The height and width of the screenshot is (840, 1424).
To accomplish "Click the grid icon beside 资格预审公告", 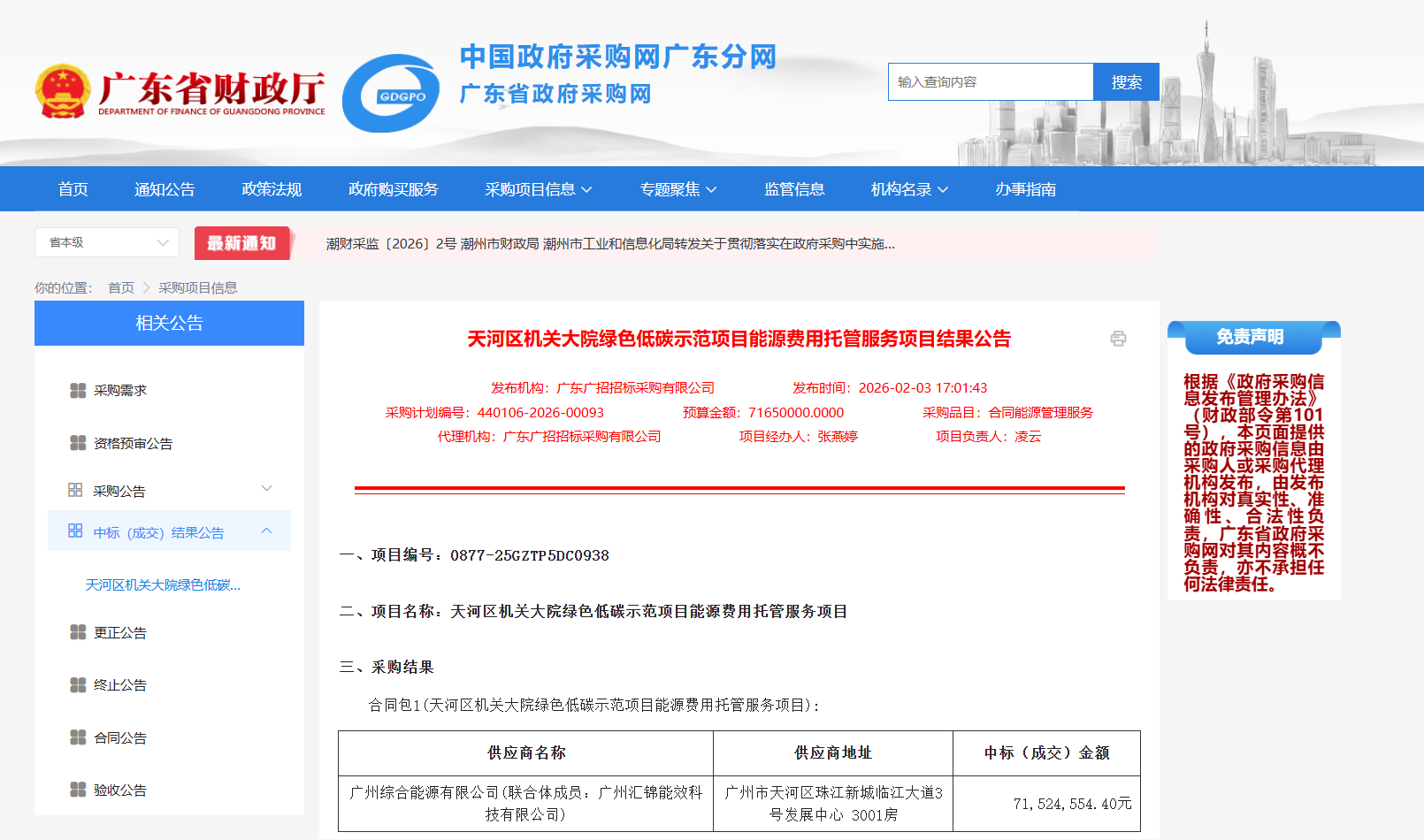I will (x=78, y=443).
